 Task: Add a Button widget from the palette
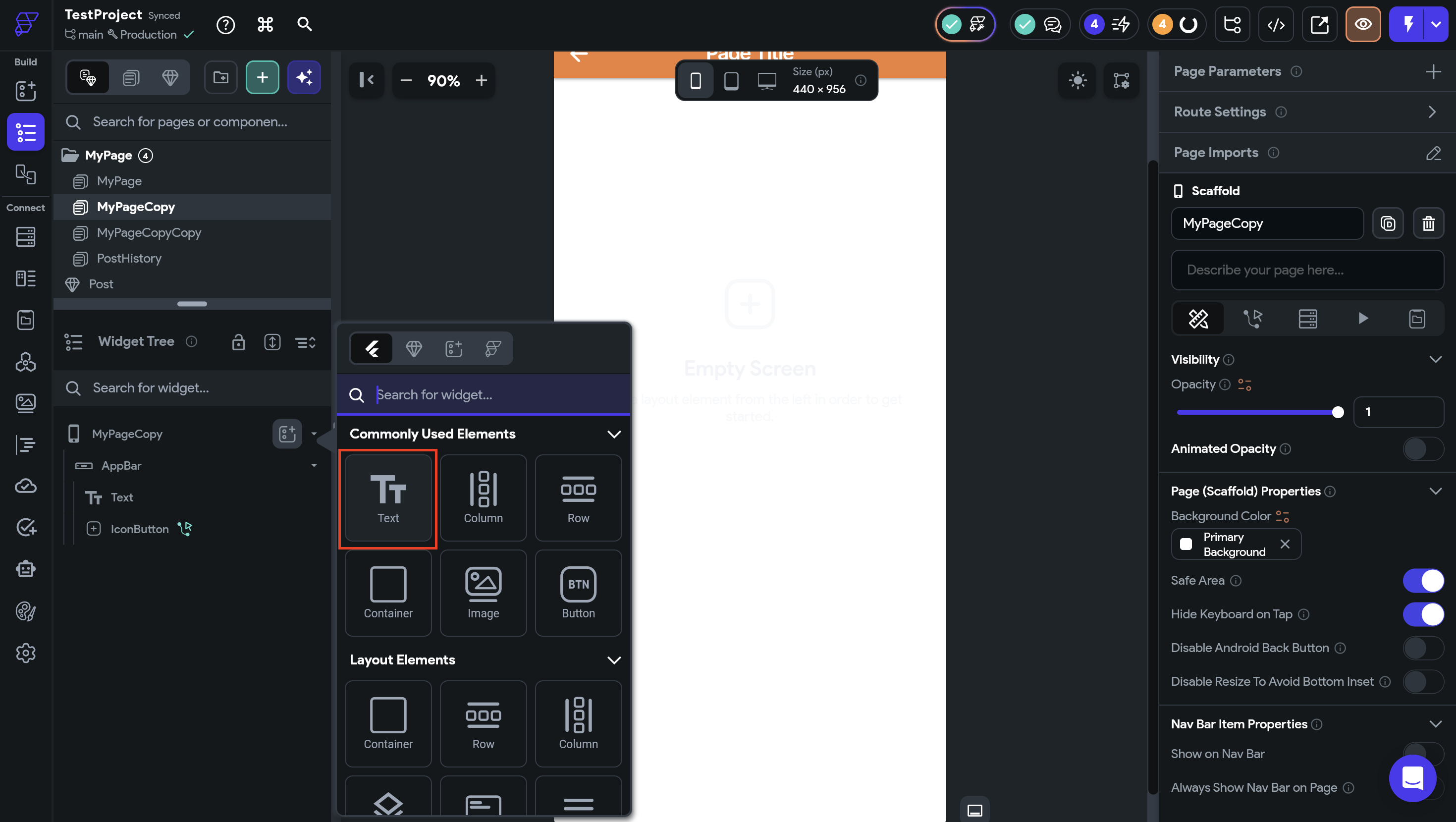(578, 593)
